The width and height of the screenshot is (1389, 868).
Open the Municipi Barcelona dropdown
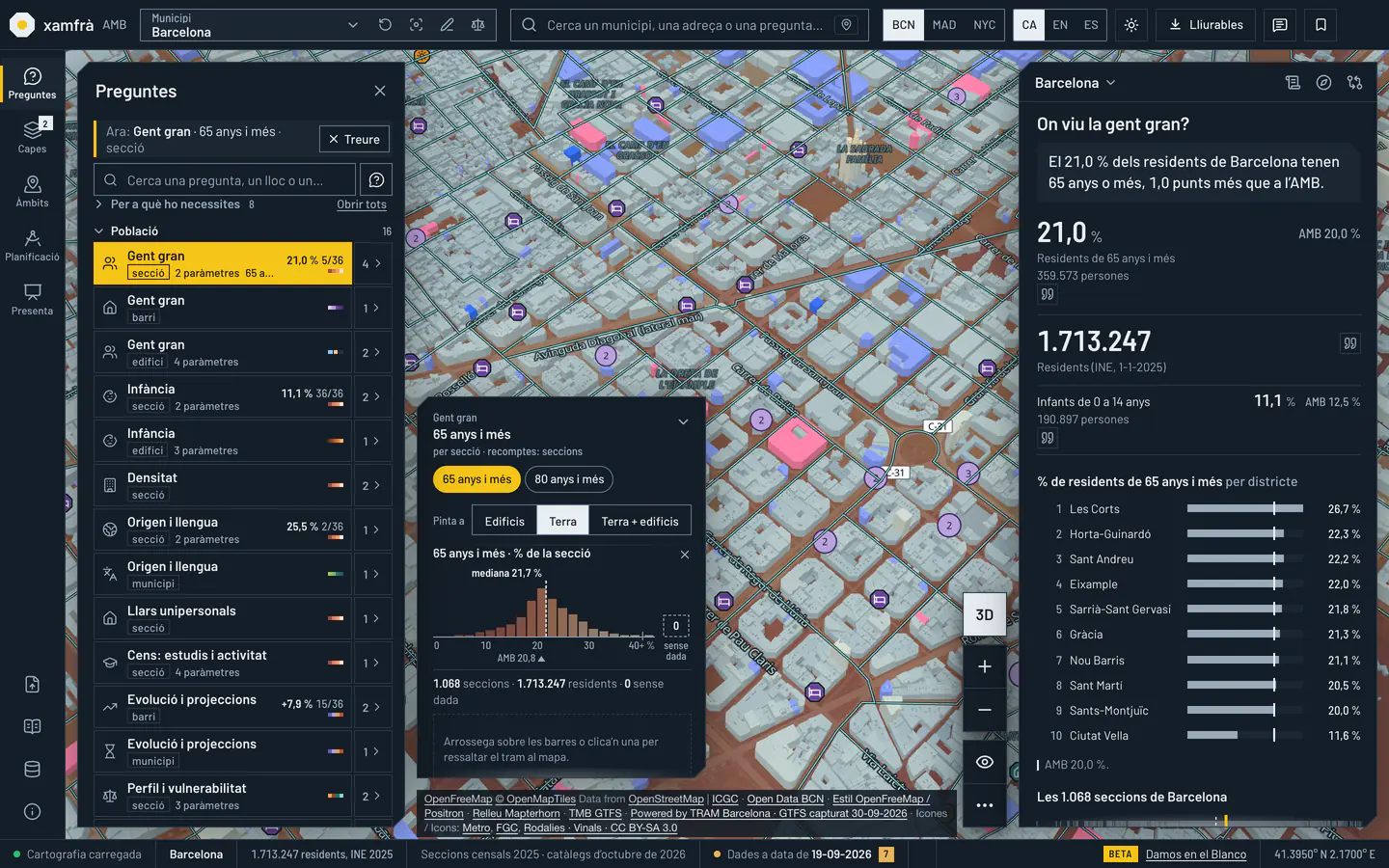pyautogui.click(x=255, y=25)
